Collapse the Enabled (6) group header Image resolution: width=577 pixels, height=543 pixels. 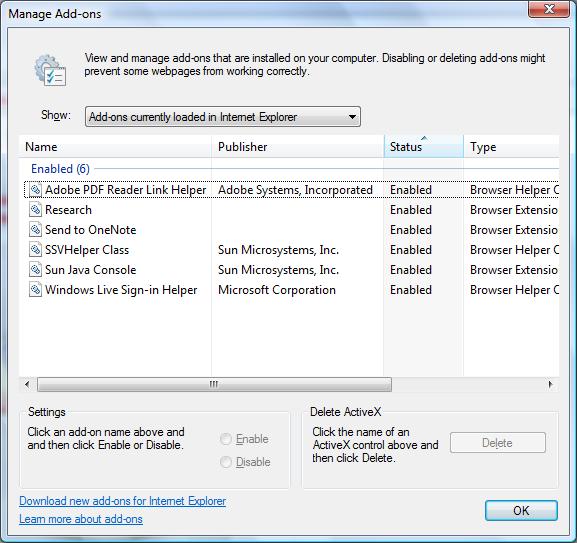tap(60, 169)
